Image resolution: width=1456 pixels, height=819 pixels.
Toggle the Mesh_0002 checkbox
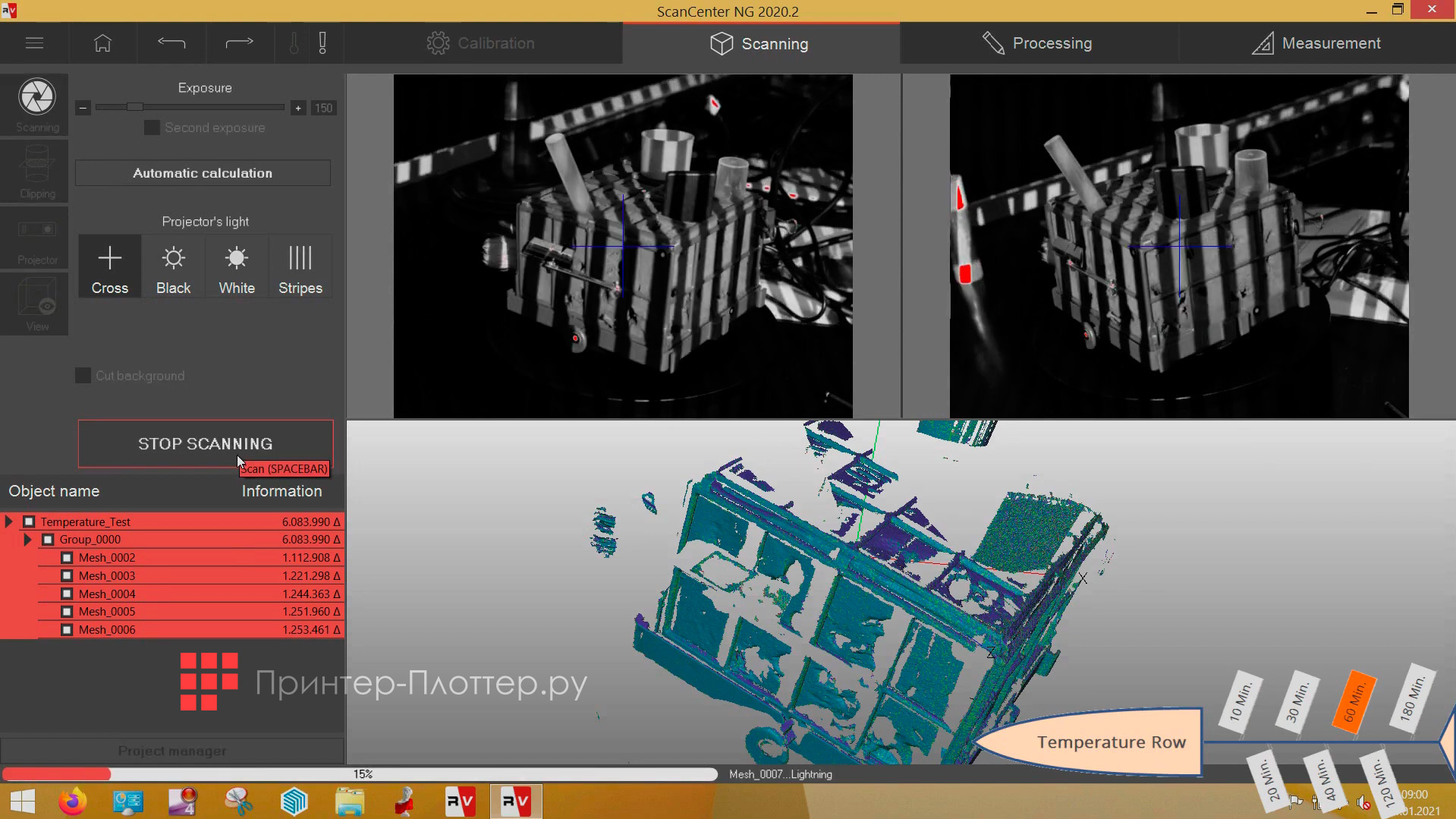(x=67, y=556)
